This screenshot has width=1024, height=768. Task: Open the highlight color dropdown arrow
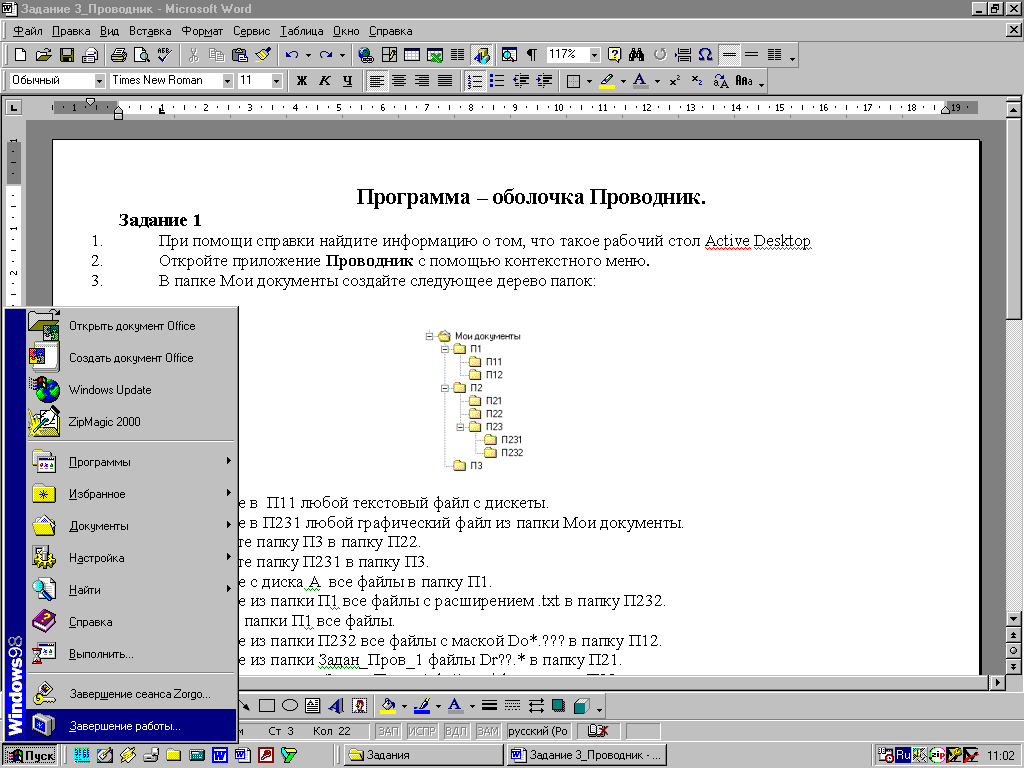coord(623,81)
